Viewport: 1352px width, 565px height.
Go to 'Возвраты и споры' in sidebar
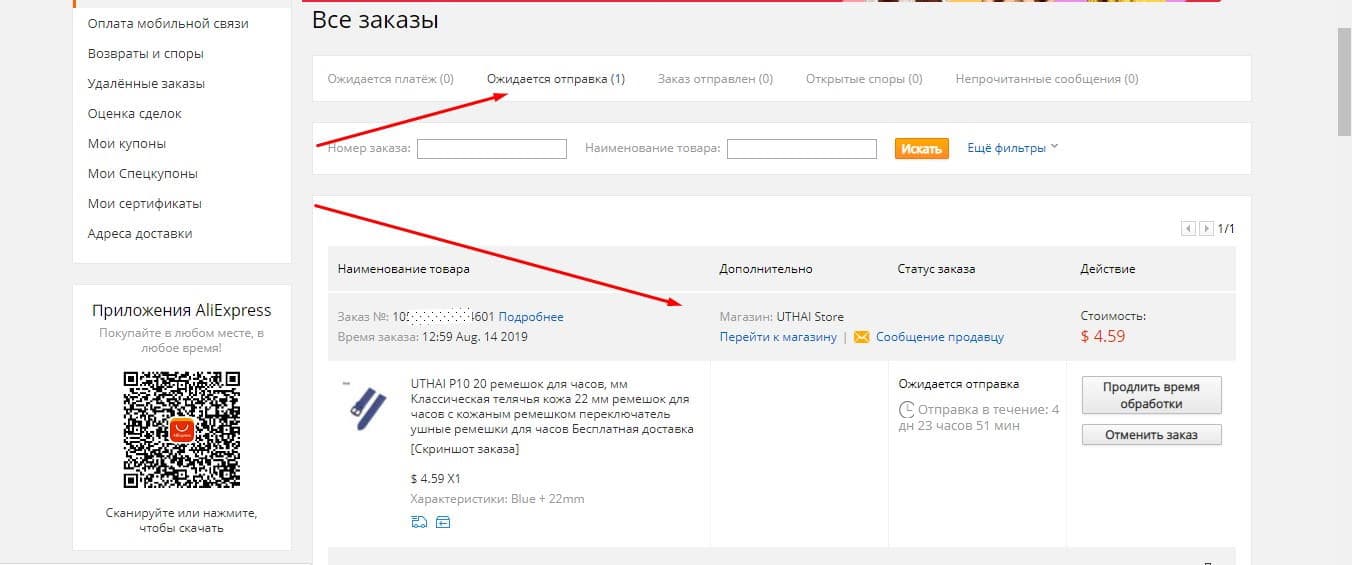coord(146,53)
